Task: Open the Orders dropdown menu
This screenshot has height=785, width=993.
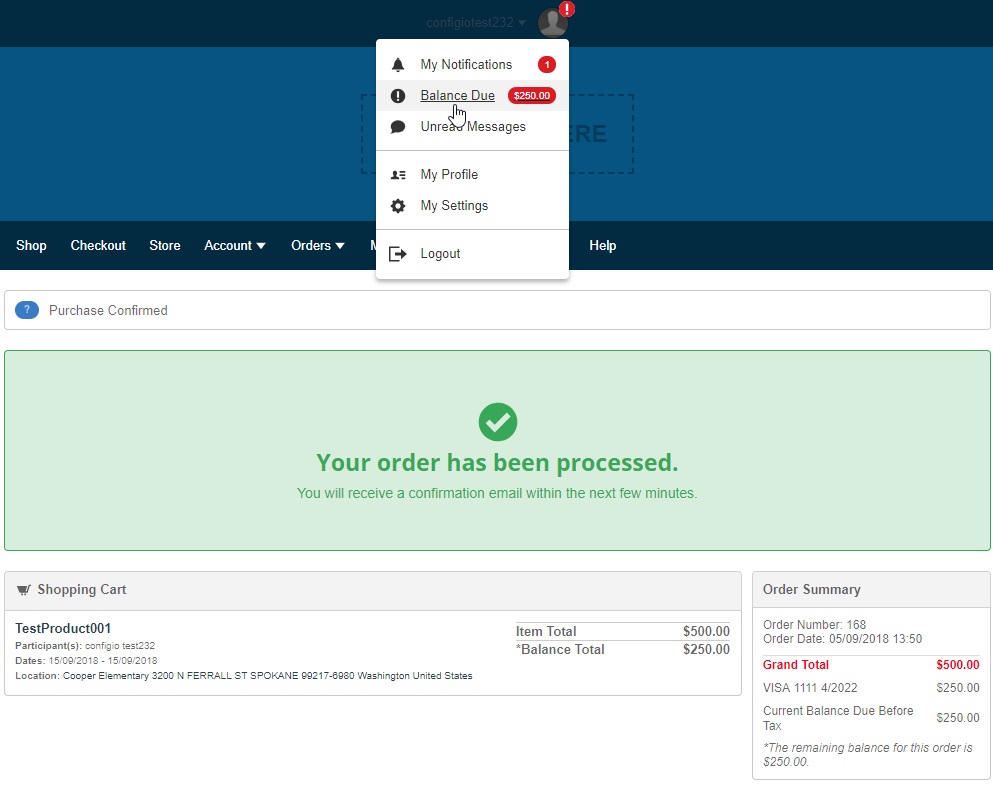Action: [317, 246]
